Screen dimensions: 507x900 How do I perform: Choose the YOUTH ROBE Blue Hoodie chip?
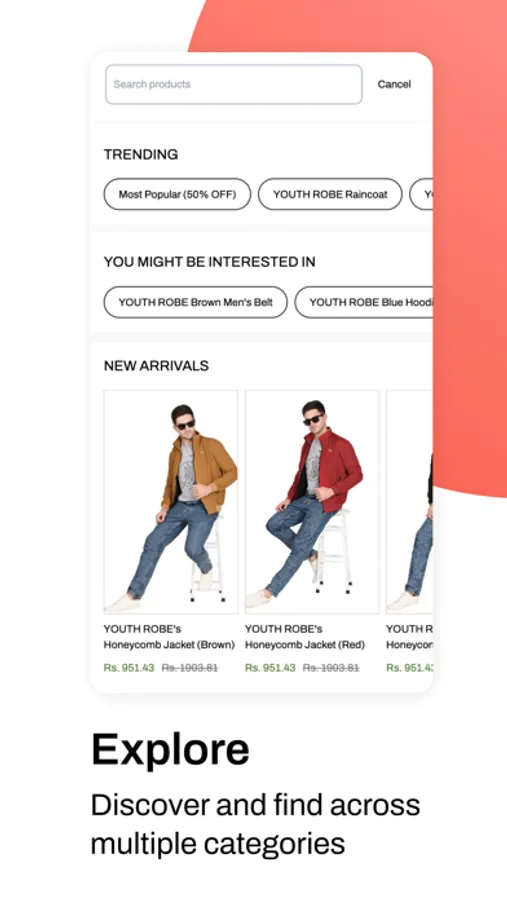[363, 302]
